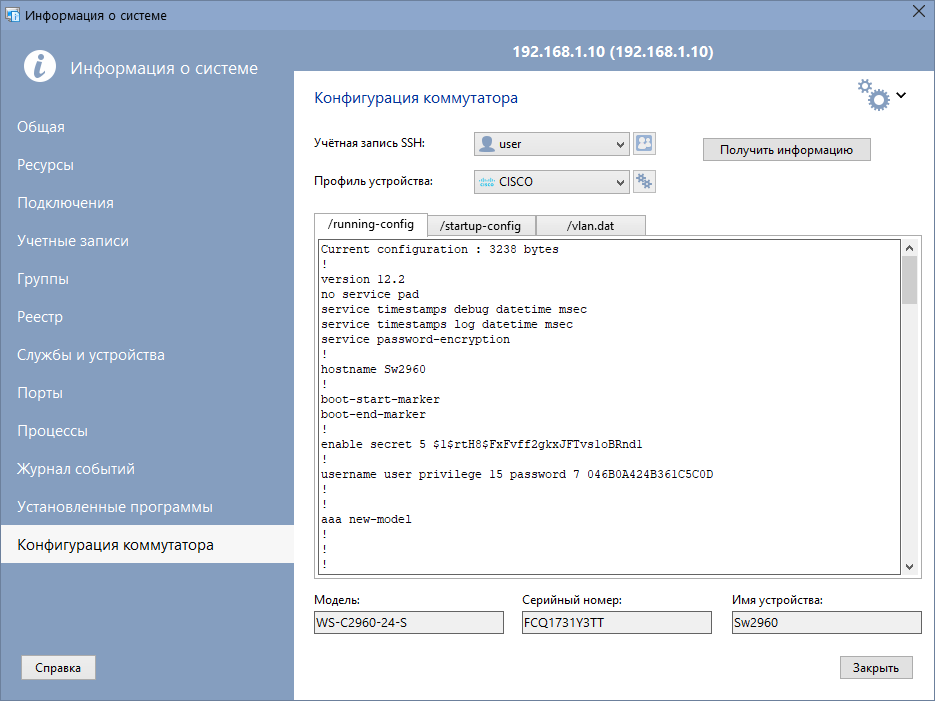Expand the arrow next to the gears icon
935x701 pixels.
click(901, 96)
